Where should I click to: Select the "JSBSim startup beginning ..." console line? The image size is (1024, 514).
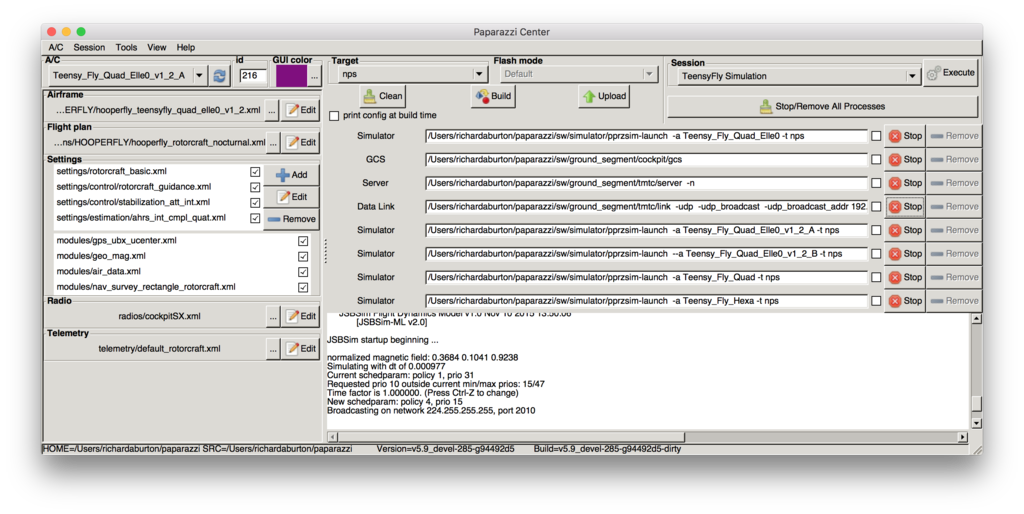pos(382,340)
